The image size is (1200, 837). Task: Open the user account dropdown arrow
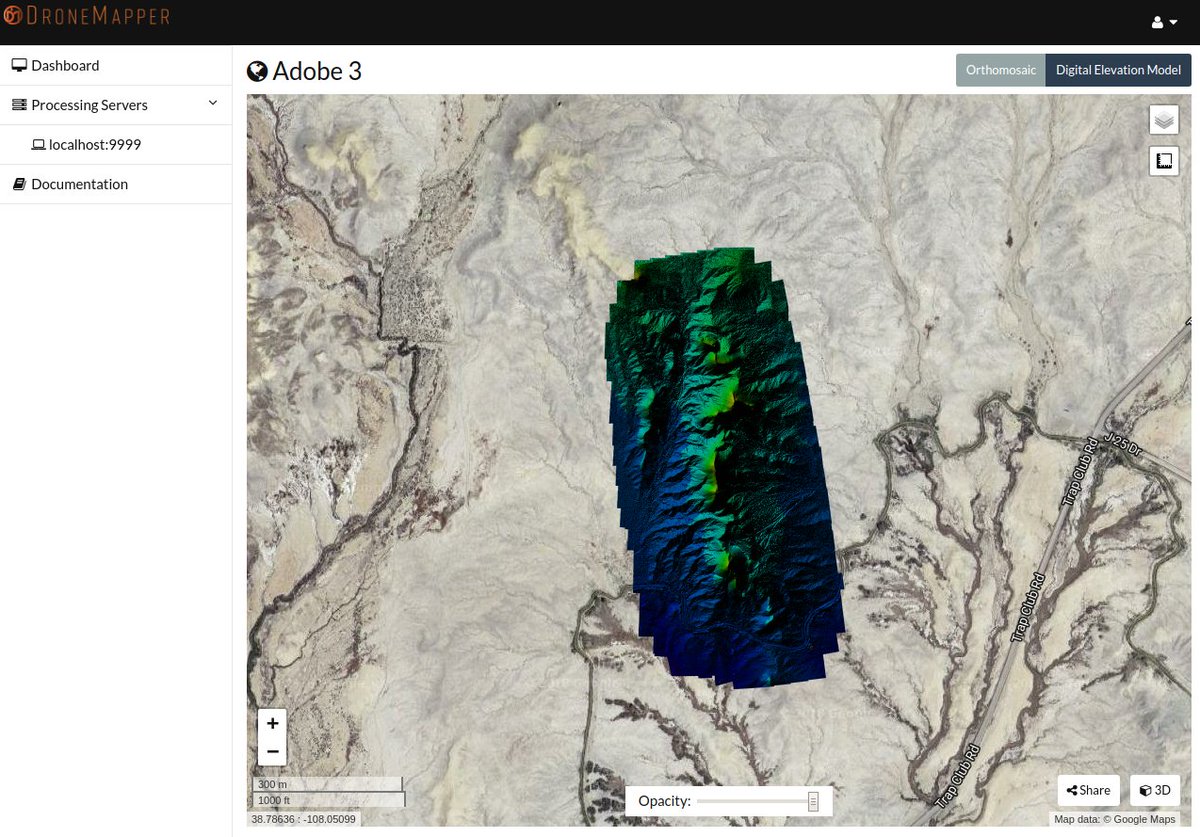point(1171,21)
